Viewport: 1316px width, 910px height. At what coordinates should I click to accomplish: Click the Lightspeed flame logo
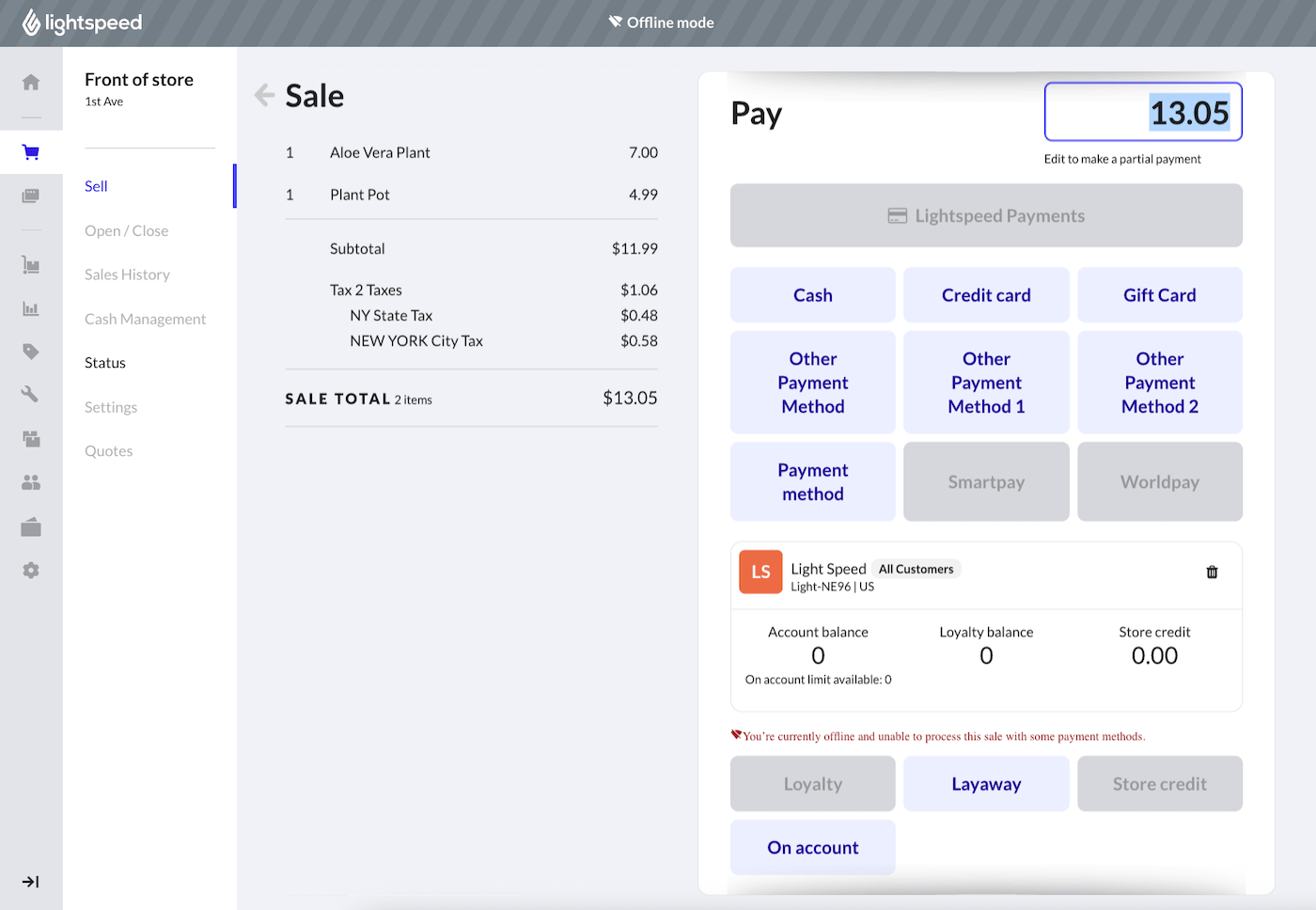click(x=31, y=23)
